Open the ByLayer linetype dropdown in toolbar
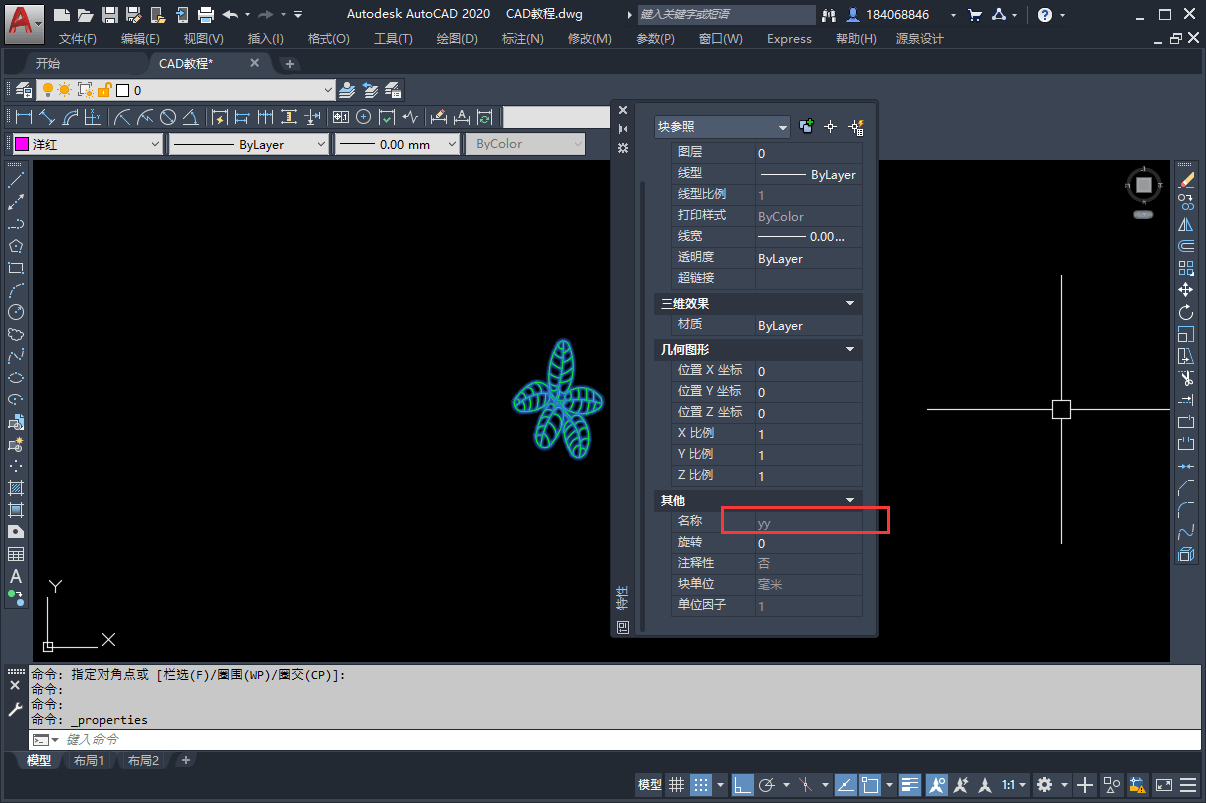This screenshot has height=803, width=1206. click(248, 144)
